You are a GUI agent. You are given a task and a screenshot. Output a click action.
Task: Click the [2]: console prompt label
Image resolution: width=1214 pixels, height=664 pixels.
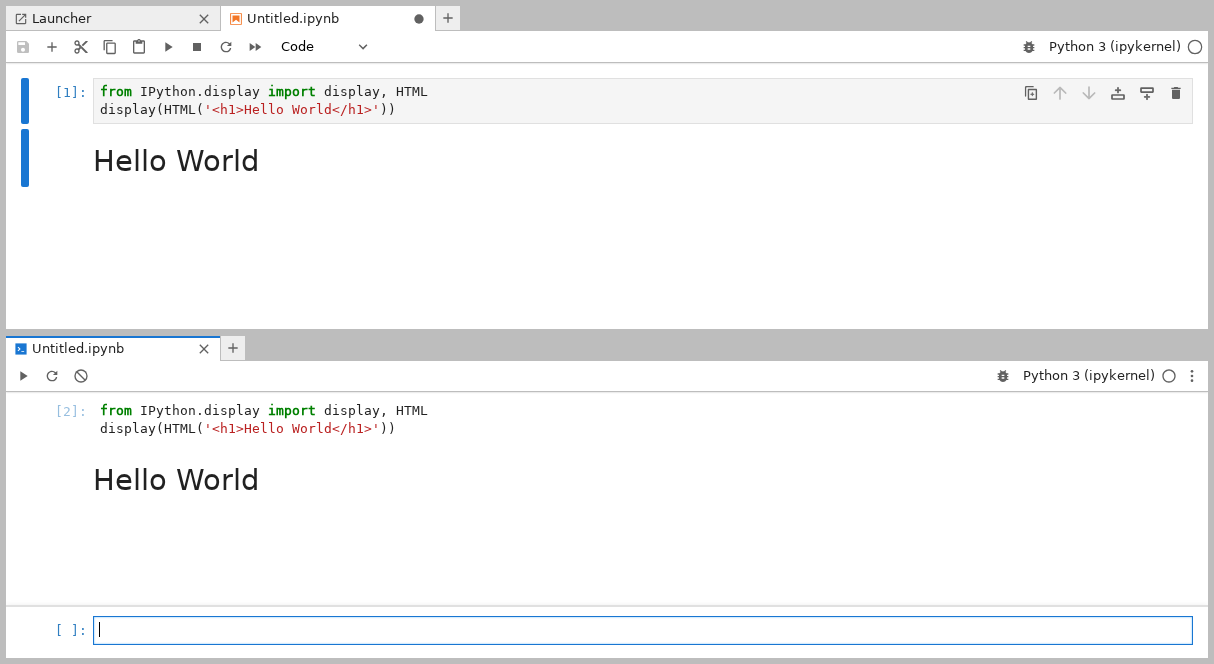pos(71,411)
